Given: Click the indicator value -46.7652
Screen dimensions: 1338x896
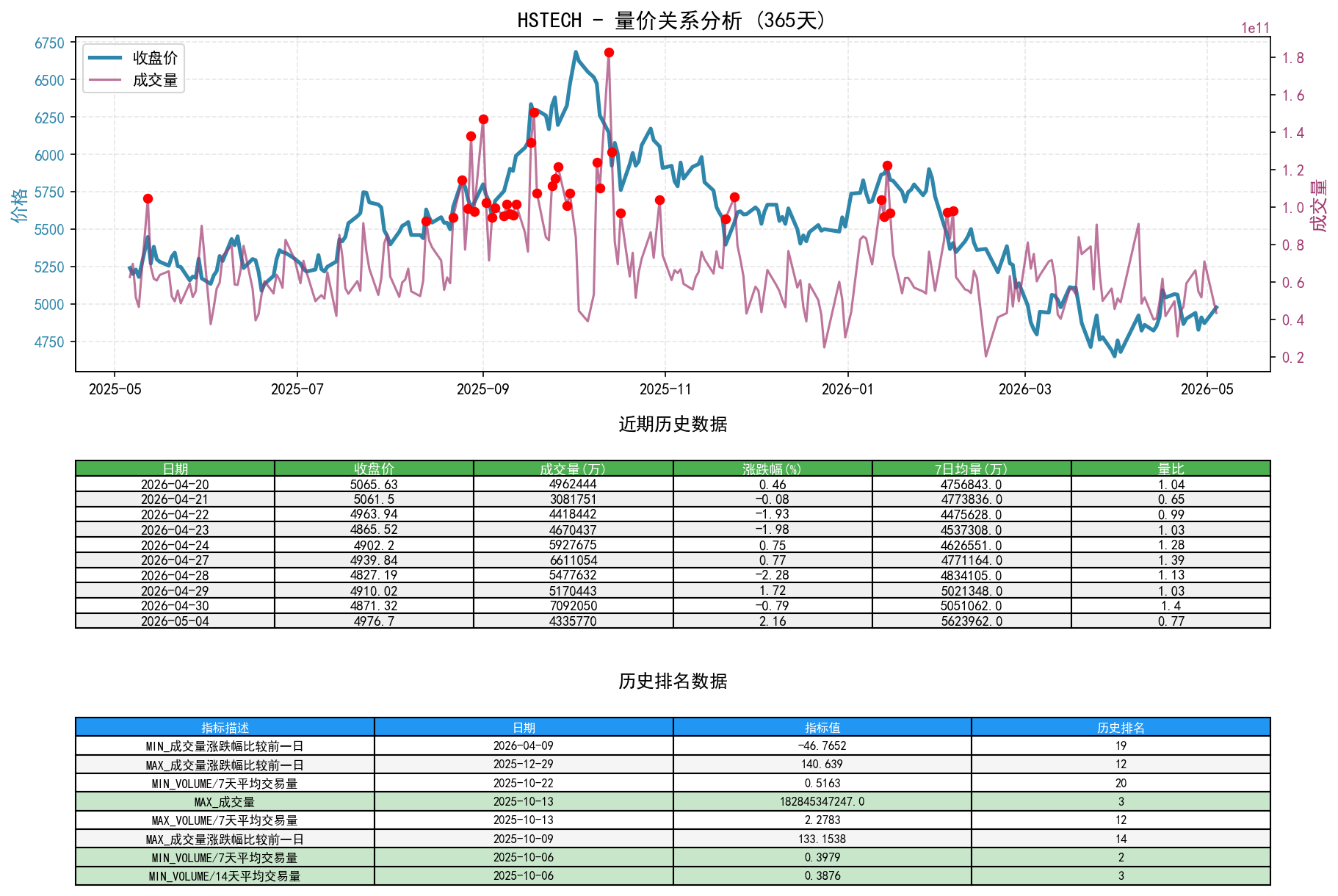Looking at the screenshot, I should tap(822, 746).
